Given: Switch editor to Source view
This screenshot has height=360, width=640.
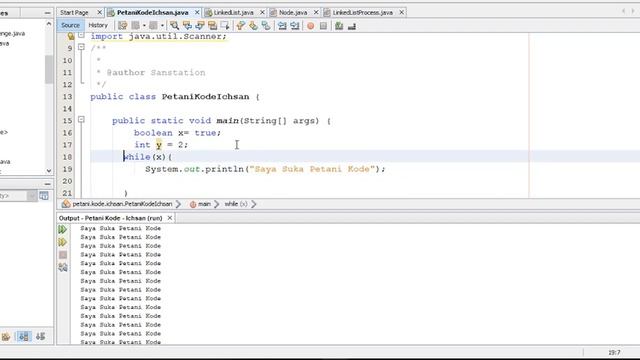Looking at the screenshot, I should click(x=70, y=25).
